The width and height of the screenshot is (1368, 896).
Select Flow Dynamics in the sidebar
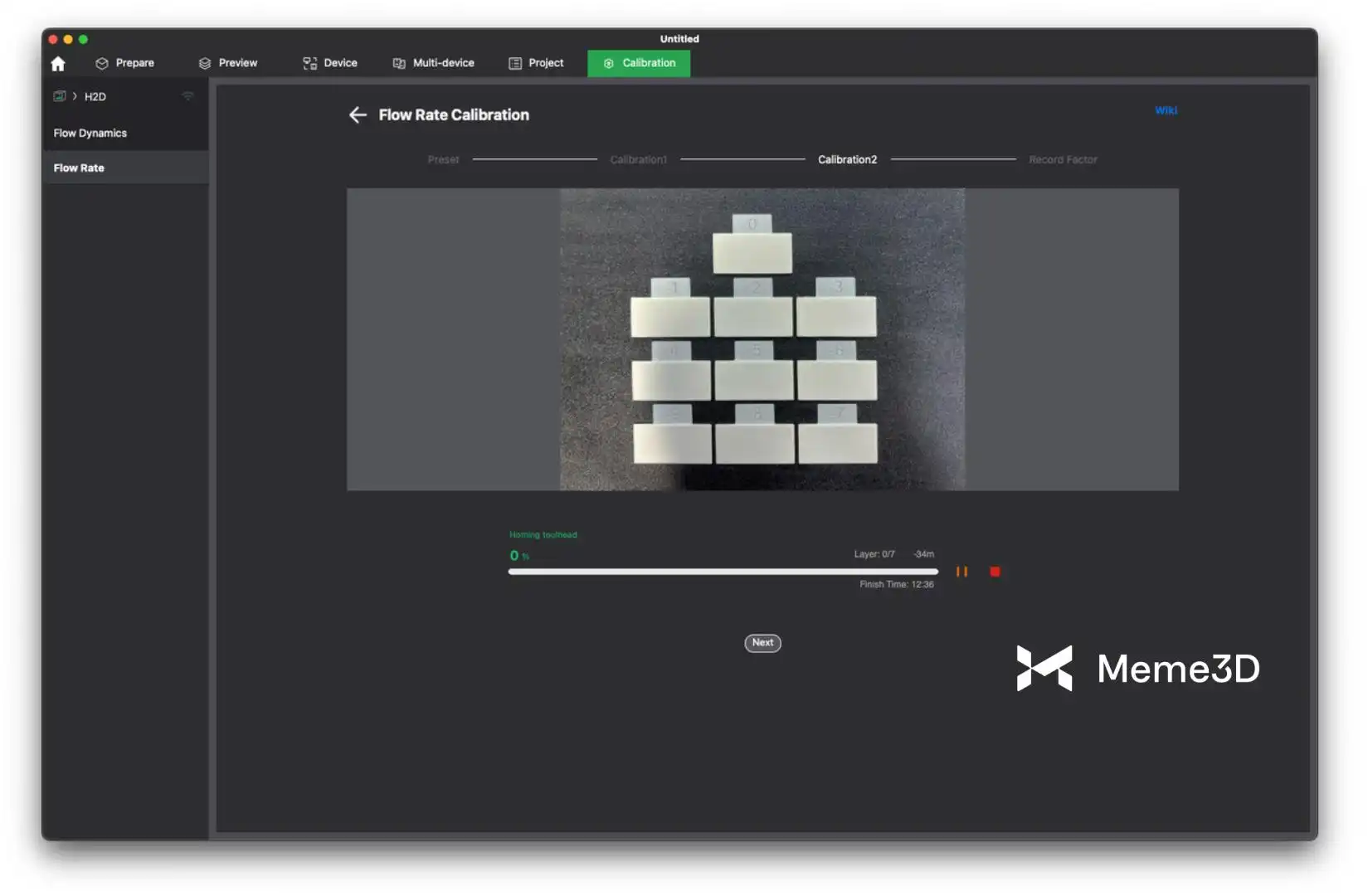(x=90, y=133)
